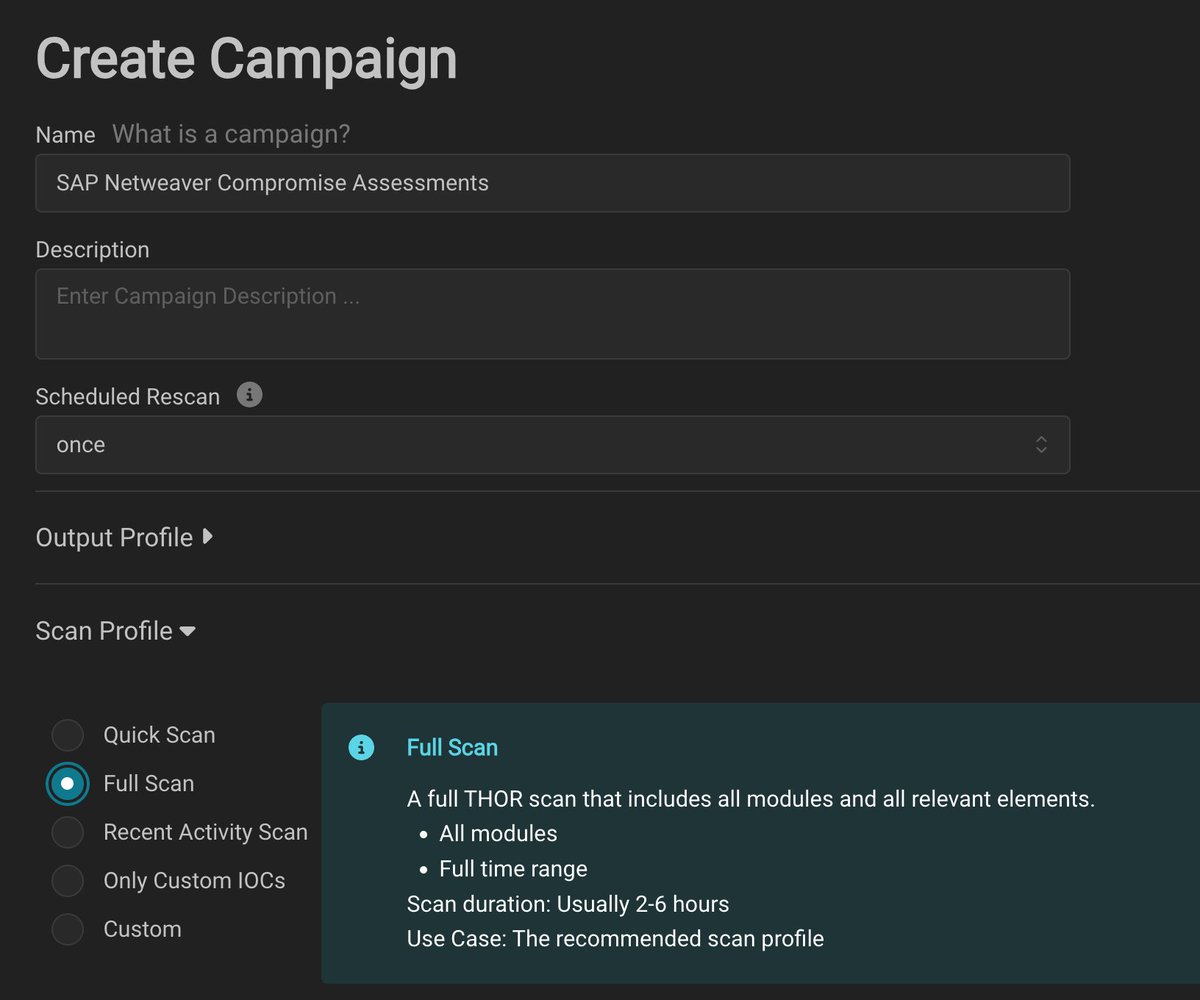Click the info icon beside Full Scan description
This screenshot has width=1200, height=1000.
pyautogui.click(x=361, y=747)
